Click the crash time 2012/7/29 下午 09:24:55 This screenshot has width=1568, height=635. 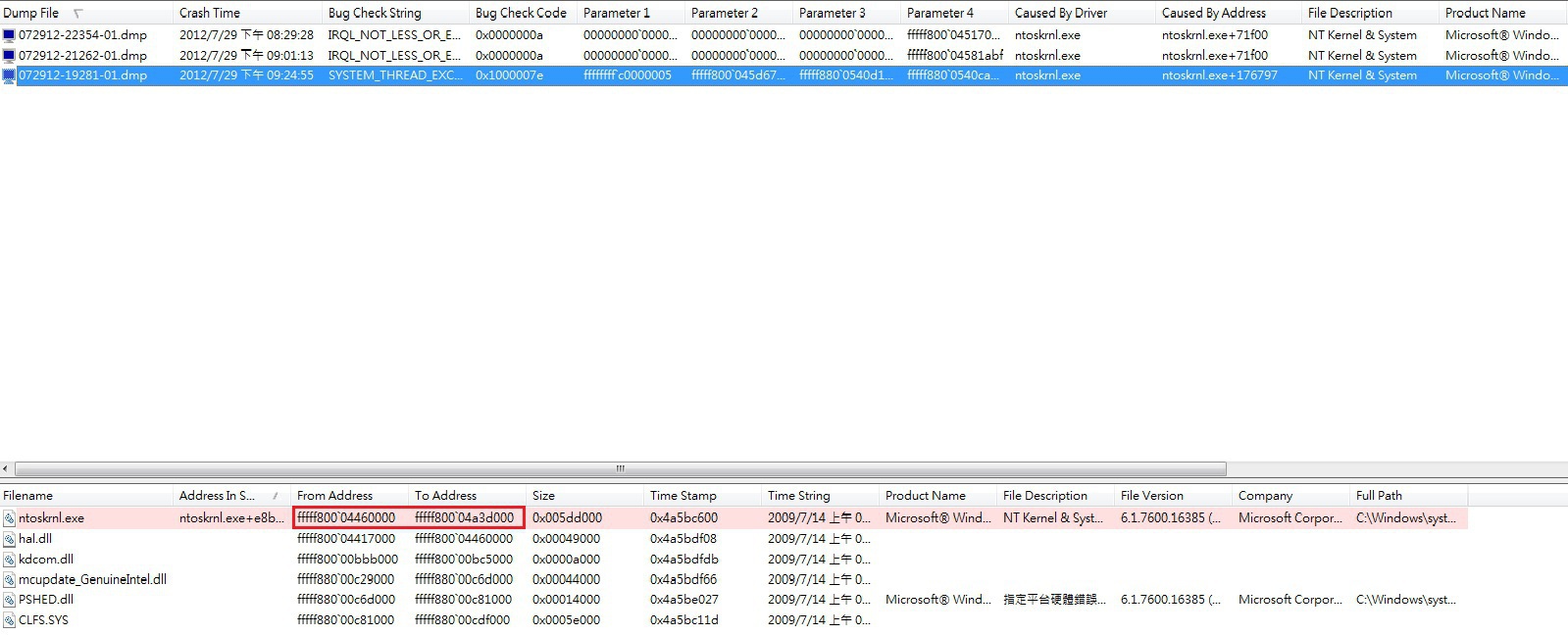(x=246, y=75)
